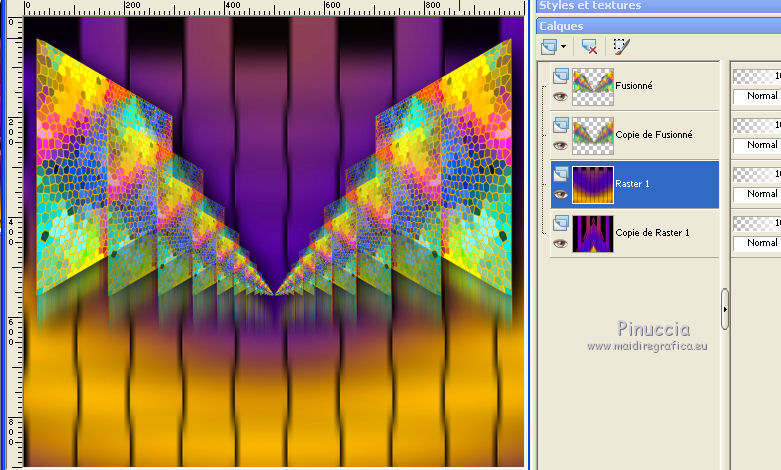Open blend mode dropdown for Copie de Raster 1
The height and width of the screenshot is (470, 781).
pyautogui.click(x=757, y=243)
